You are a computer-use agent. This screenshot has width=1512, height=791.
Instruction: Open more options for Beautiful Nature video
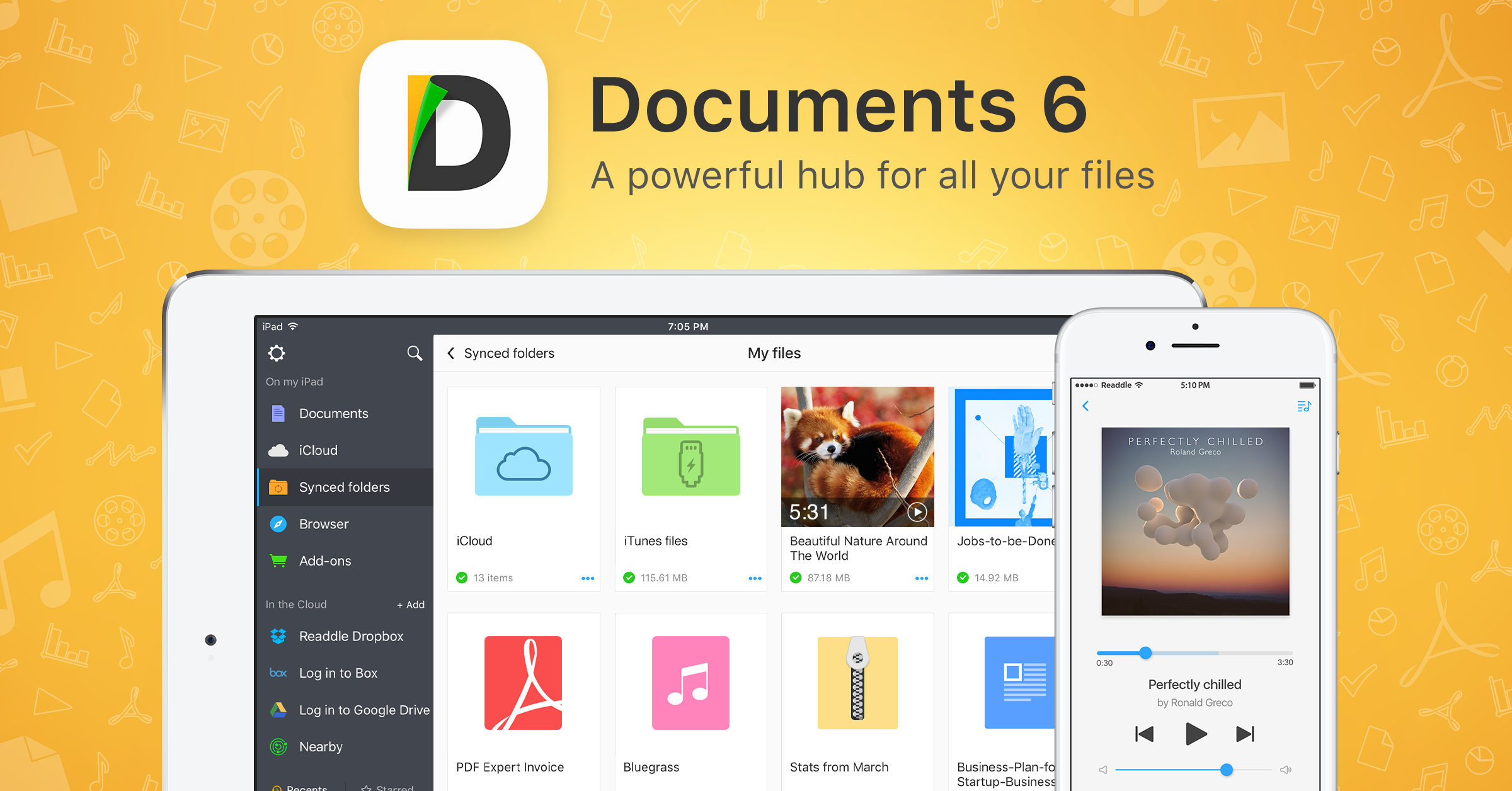[921, 578]
